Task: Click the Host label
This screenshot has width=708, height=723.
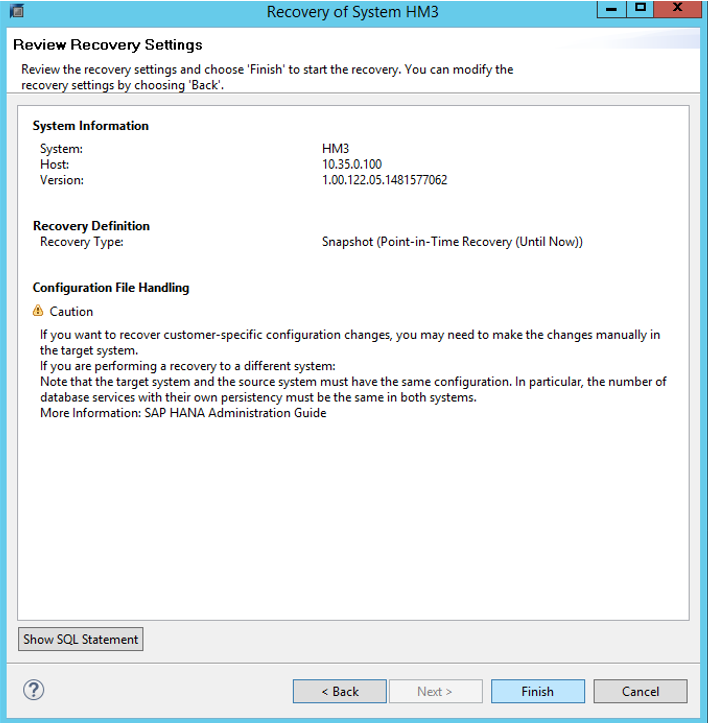Action: (54, 164)
